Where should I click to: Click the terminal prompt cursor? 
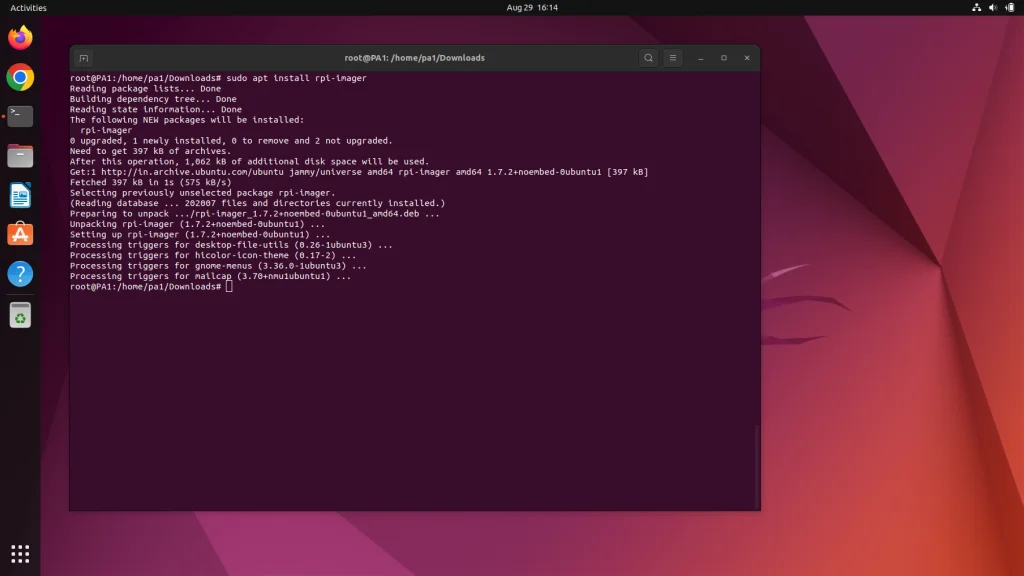(x=229, y=287)
